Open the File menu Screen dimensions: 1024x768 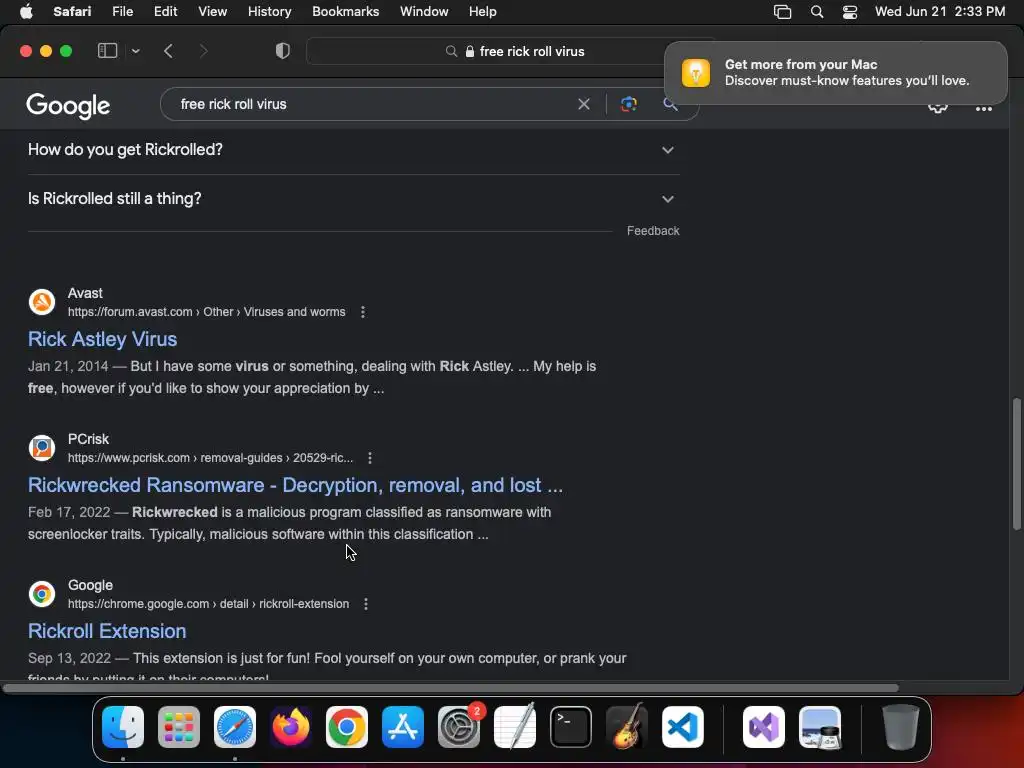[122, 12]
